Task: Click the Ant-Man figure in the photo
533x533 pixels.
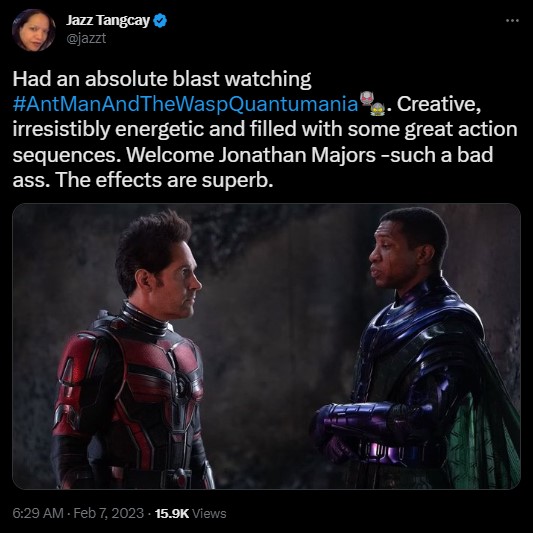Action: [x=133, y=350]
